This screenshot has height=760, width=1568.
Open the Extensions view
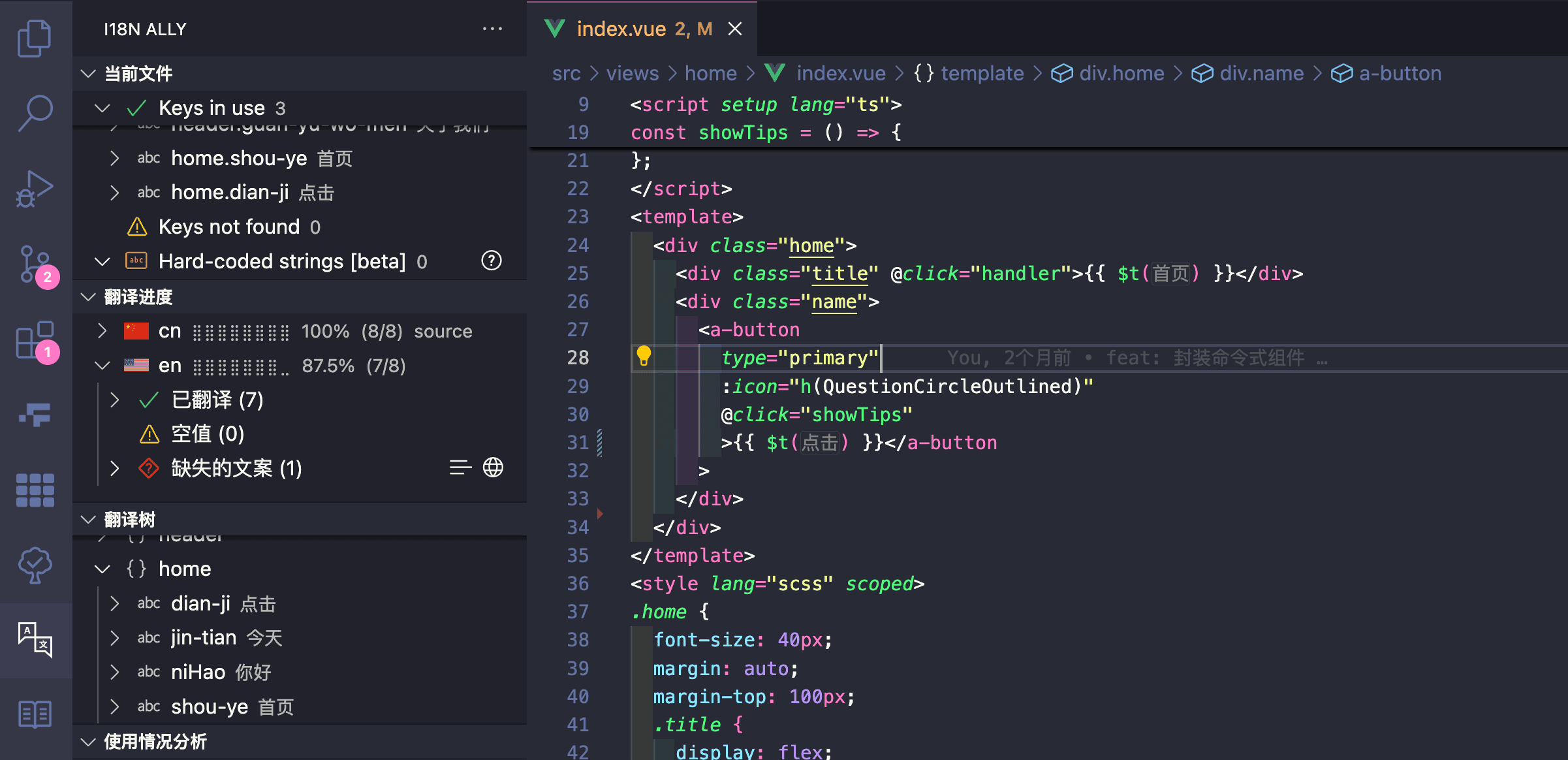35,340
